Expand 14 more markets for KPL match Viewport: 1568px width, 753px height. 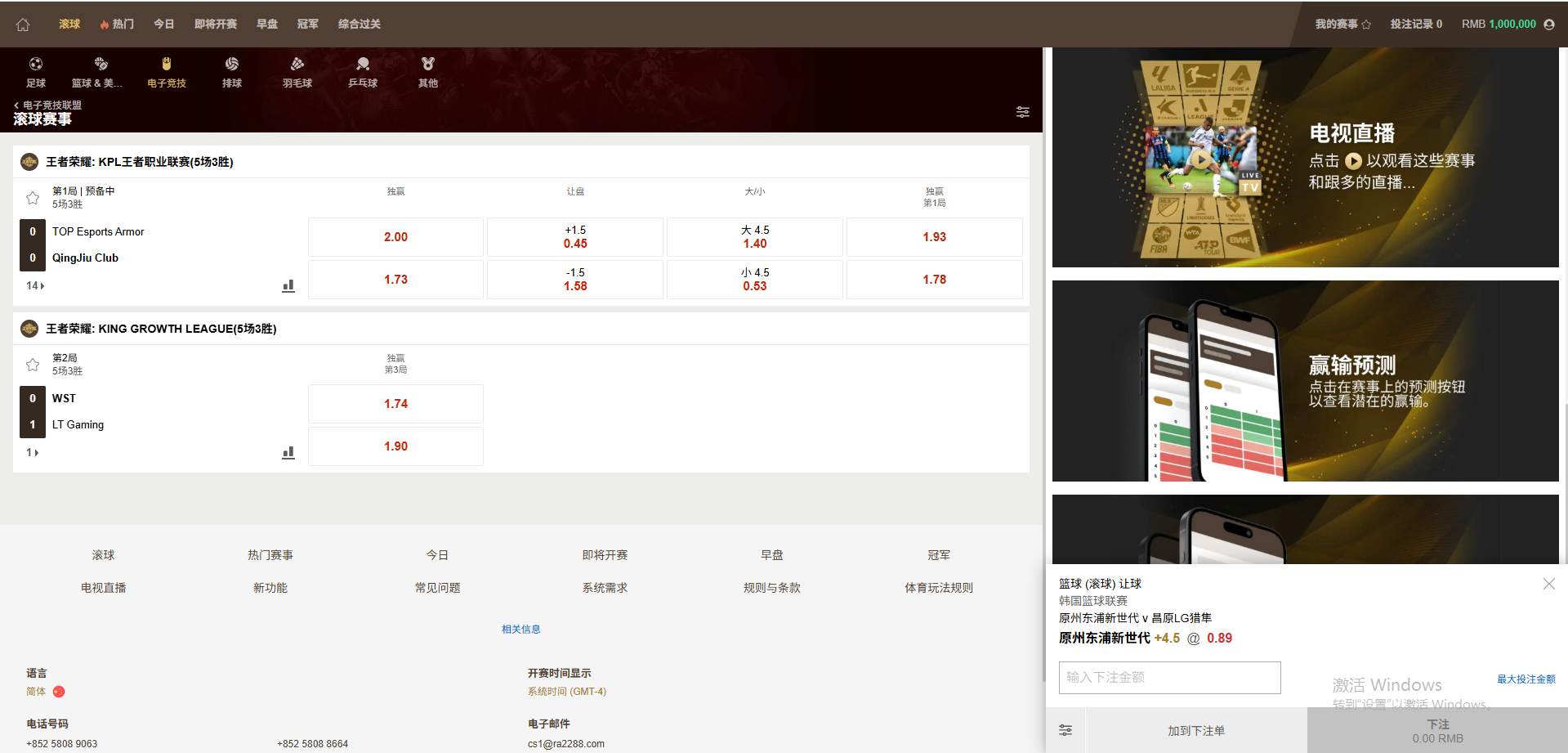coord(35,285)
